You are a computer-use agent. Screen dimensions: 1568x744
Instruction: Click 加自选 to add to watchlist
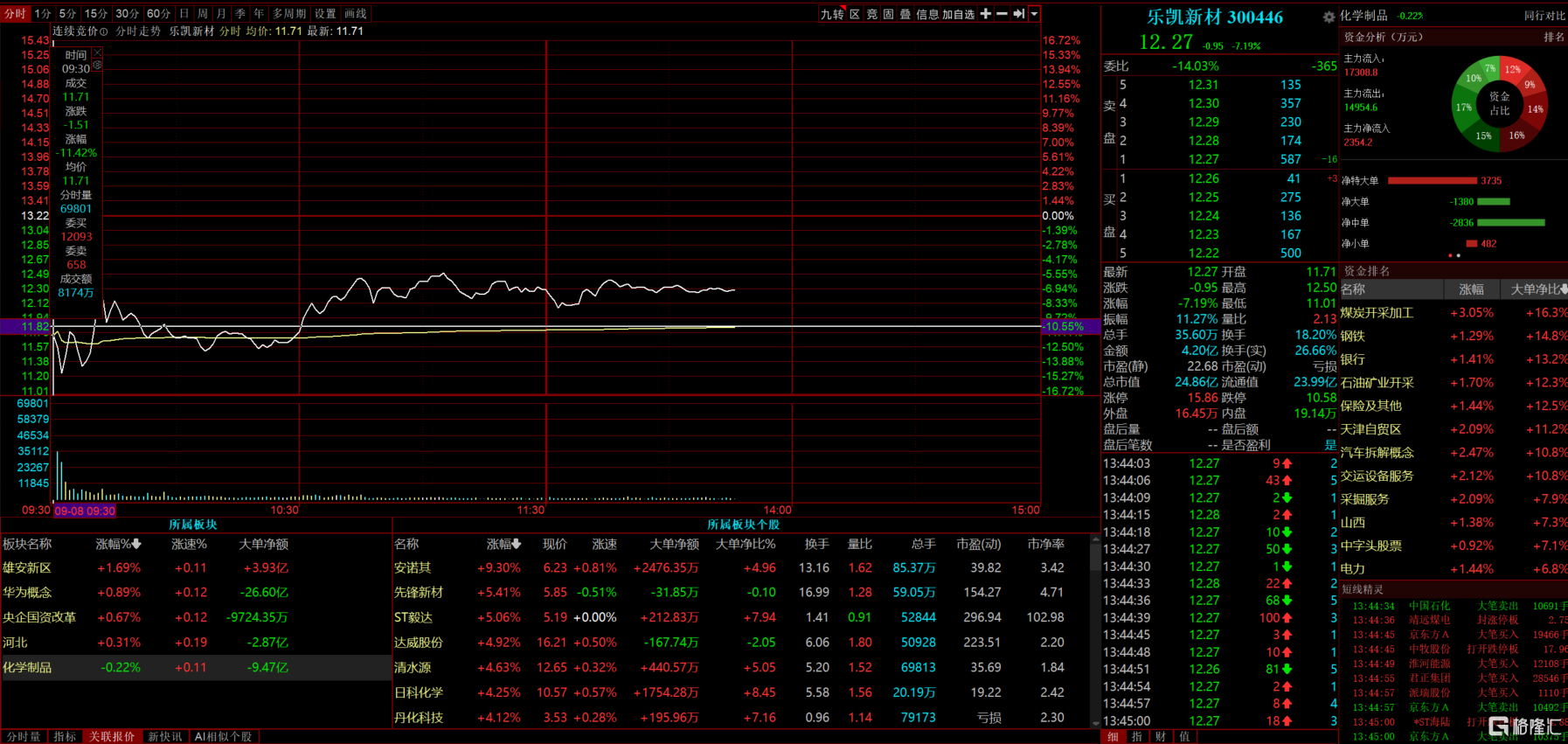coord(958,14)
